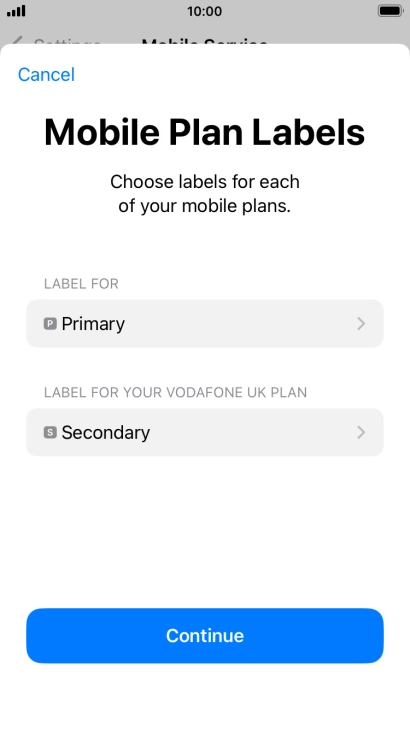Continue with the chosen plan labels
This screenshot has height=729, width=410.
tap(205, 636)
